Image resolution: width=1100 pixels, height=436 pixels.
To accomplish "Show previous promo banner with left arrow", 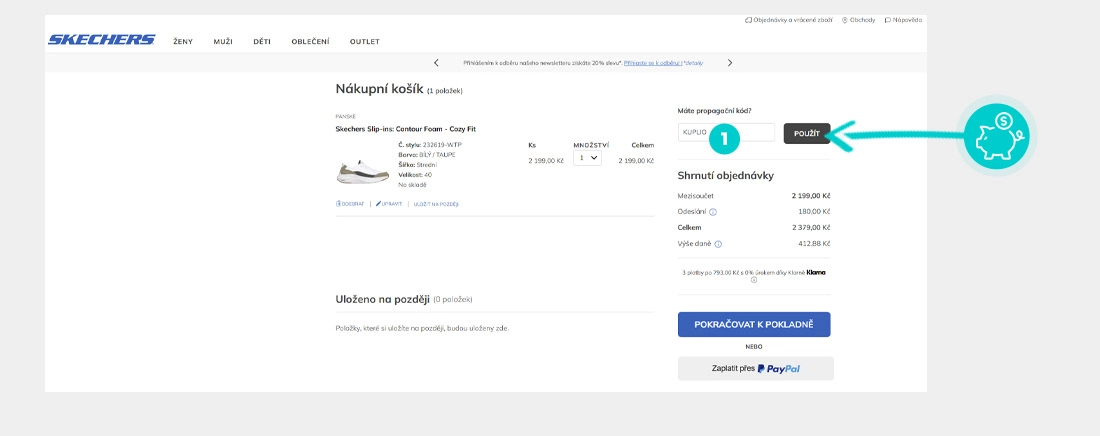I will [x=436, y=63].
